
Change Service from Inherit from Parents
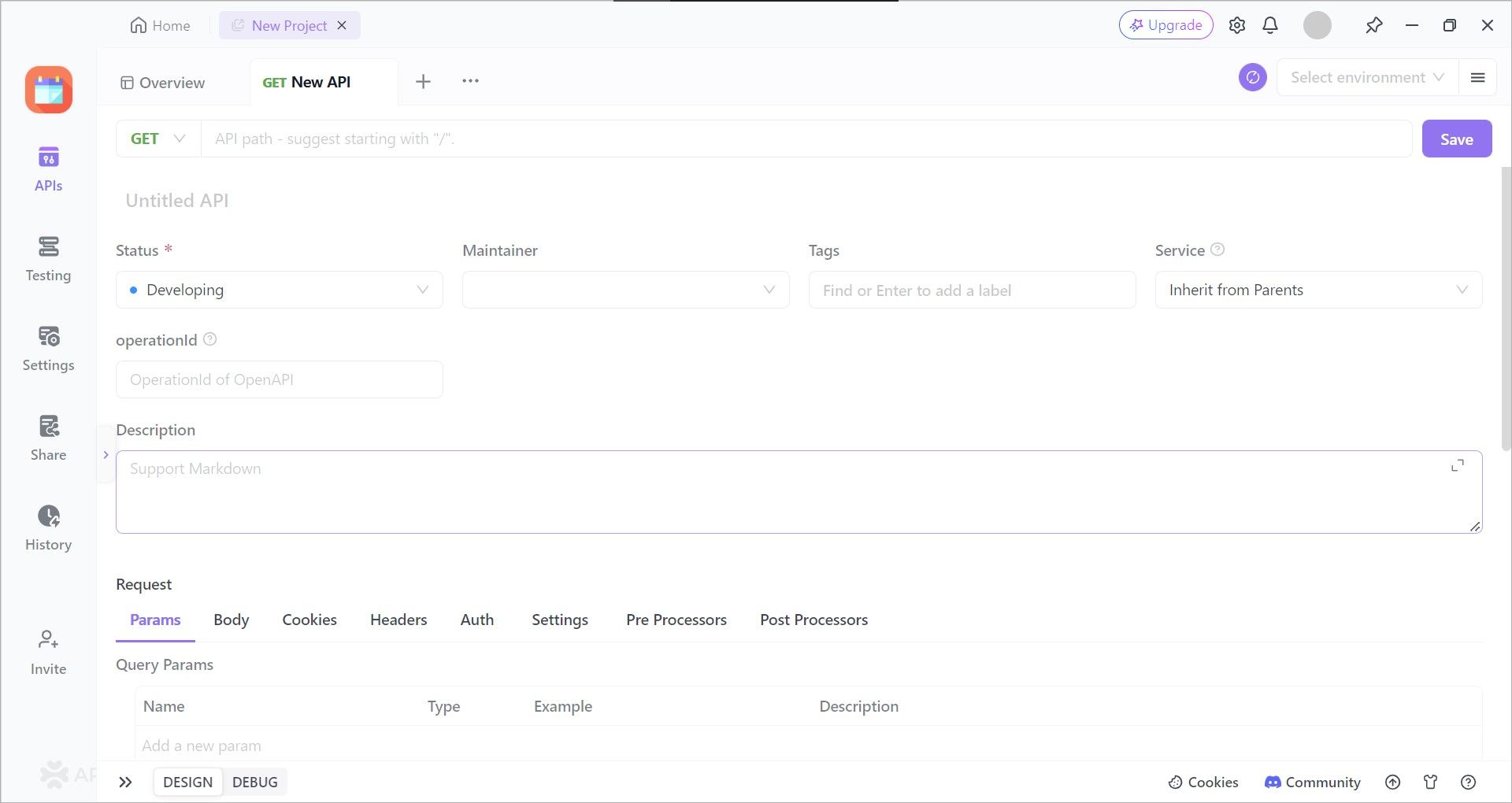pos(1317,290)
